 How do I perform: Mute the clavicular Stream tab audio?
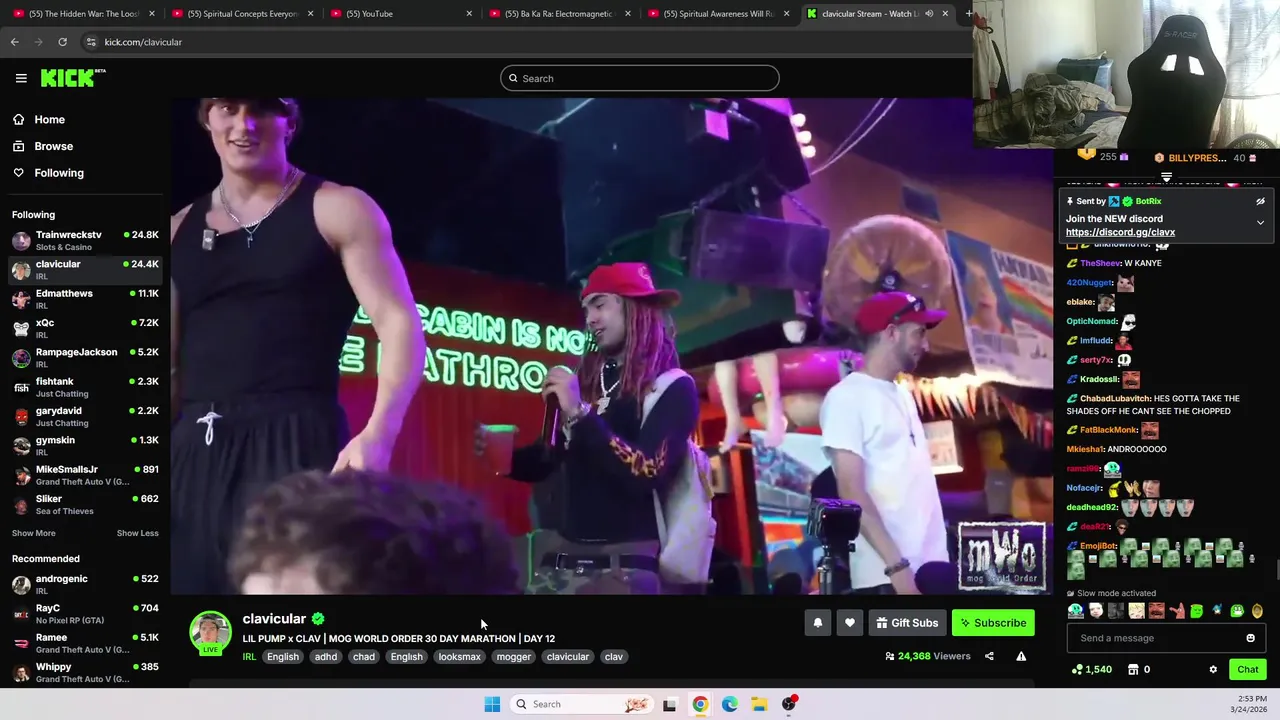929,14
